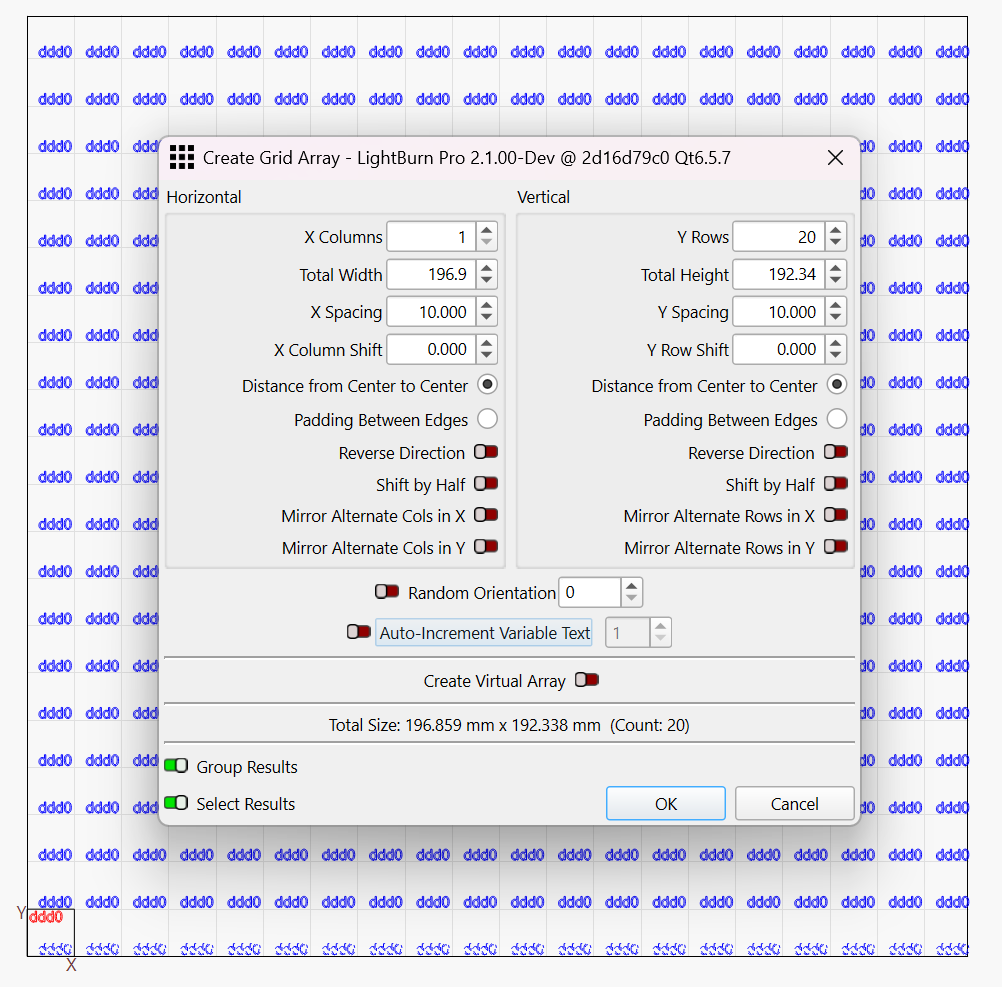
Task: Turn on Create Virtual Array switch
Action: coord(586,680)
